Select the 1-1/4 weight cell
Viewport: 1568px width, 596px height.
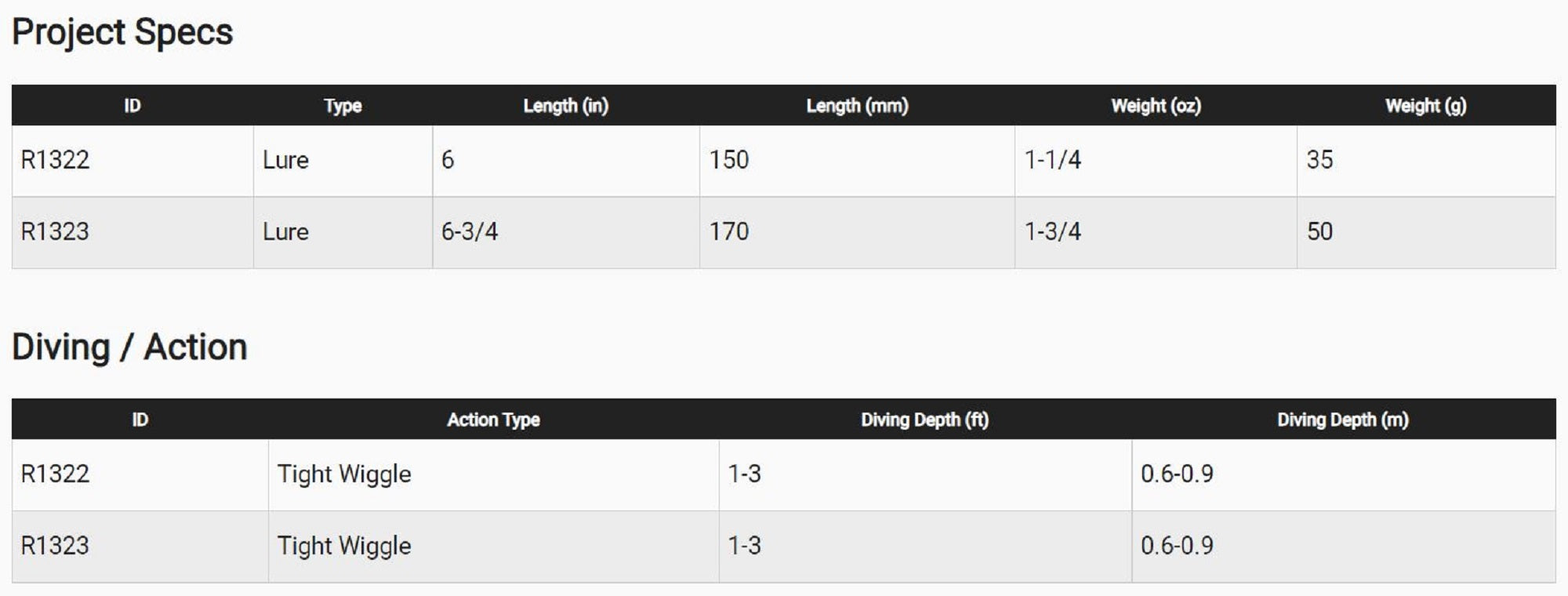(1052, 160)
